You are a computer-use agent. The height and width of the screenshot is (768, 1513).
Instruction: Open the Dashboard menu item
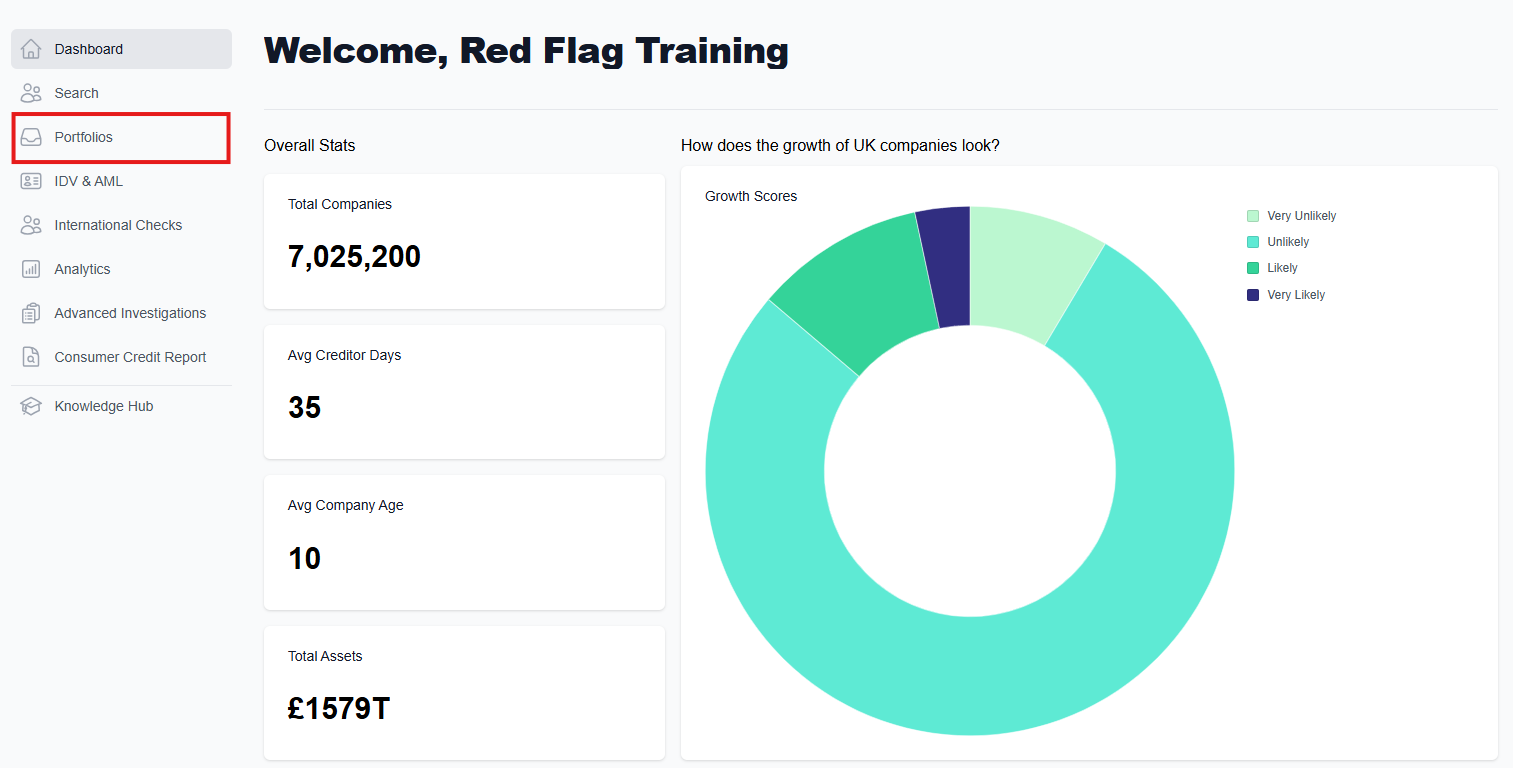(x=121, y=49)
